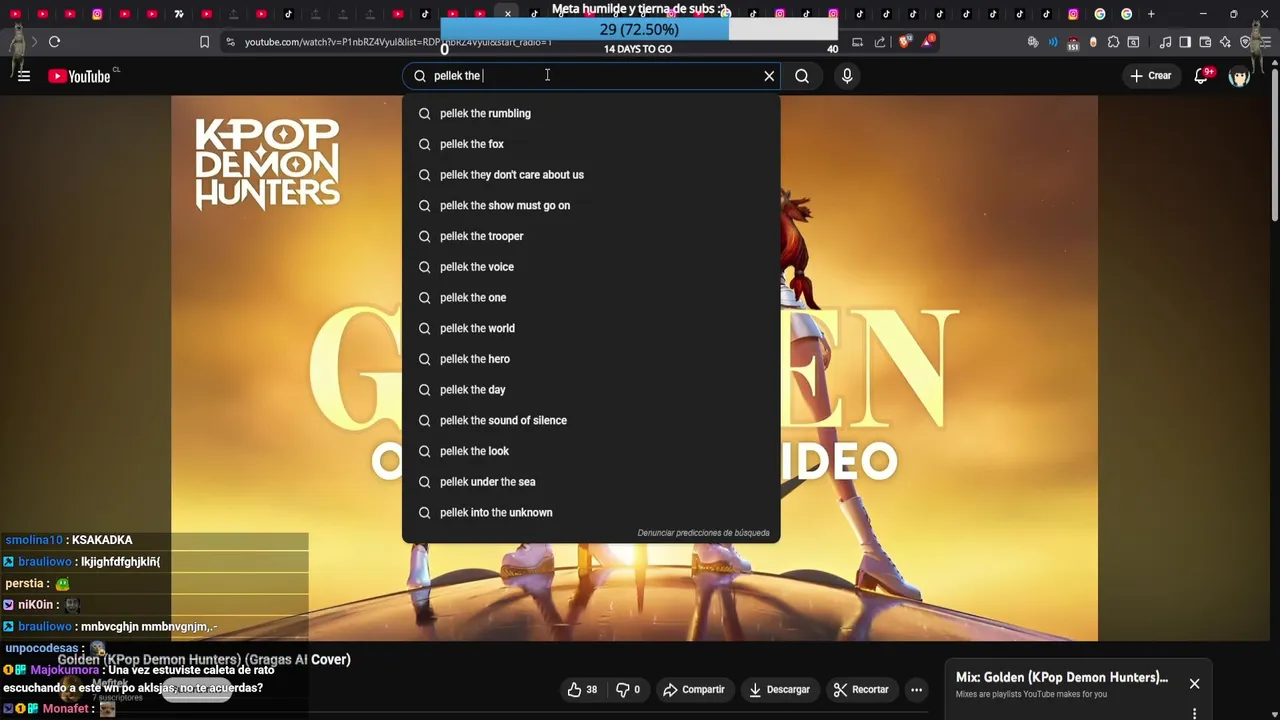Screen dimensions: 1280x720
Task: Open a new browser tab with plus
Action: (x=1151, y=14)
